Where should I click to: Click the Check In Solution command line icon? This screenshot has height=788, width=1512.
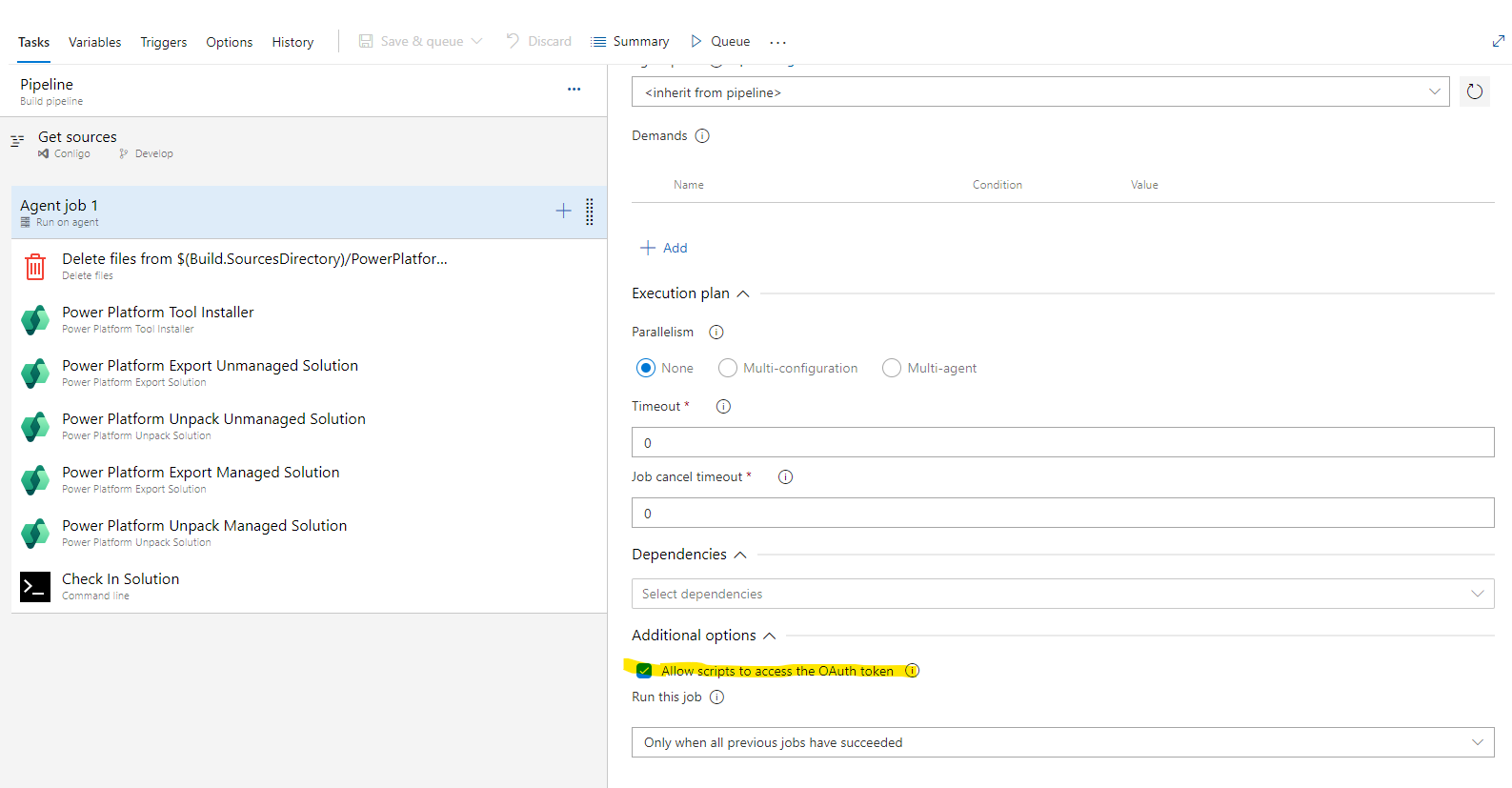pyautogui.click(x=35, y=587)
